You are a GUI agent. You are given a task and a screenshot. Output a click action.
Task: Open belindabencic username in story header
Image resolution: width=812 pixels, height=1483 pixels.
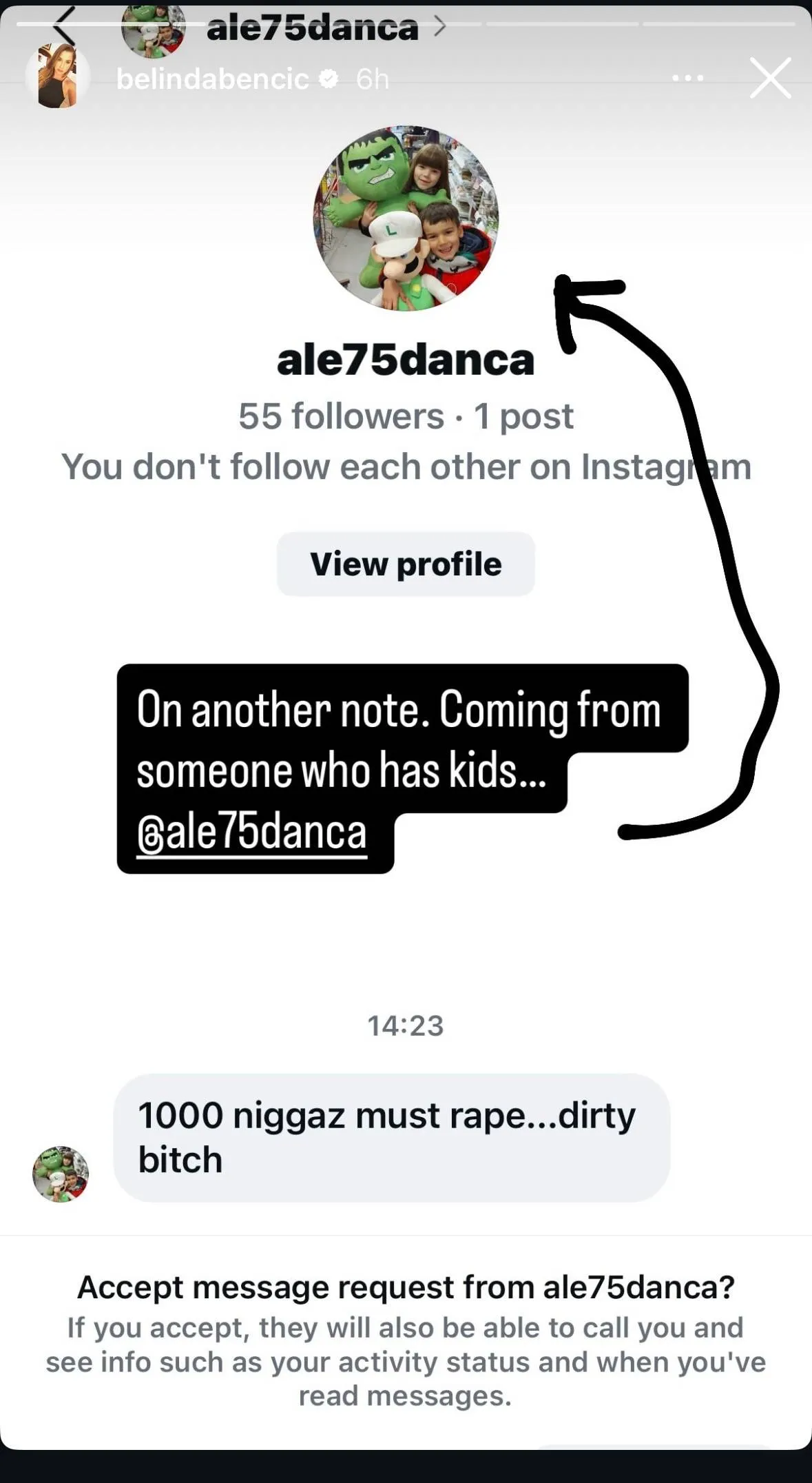pos(213,79)
